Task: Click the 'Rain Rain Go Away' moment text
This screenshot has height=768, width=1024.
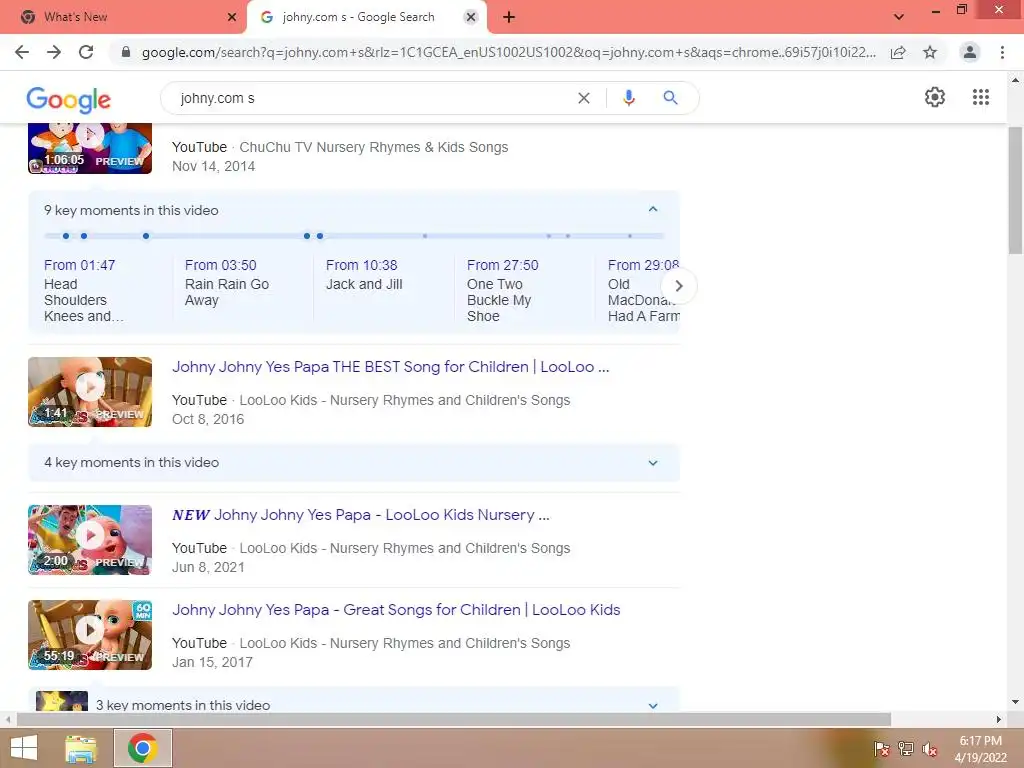Action: [227, 292]
